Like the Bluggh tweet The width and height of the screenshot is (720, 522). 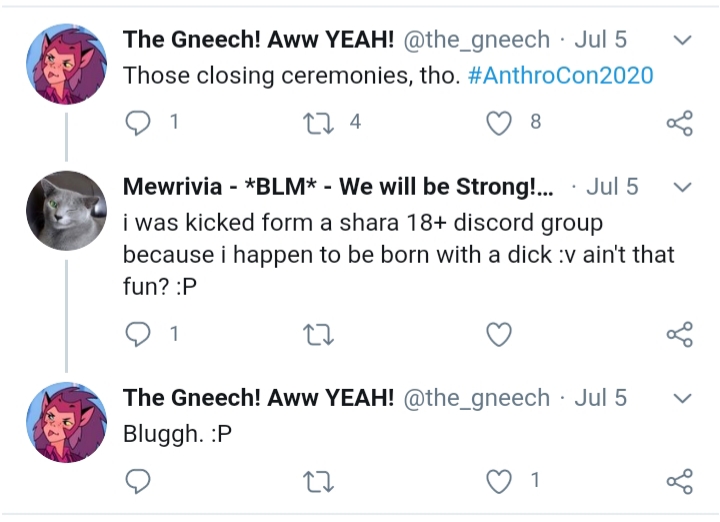coord(499,481)
